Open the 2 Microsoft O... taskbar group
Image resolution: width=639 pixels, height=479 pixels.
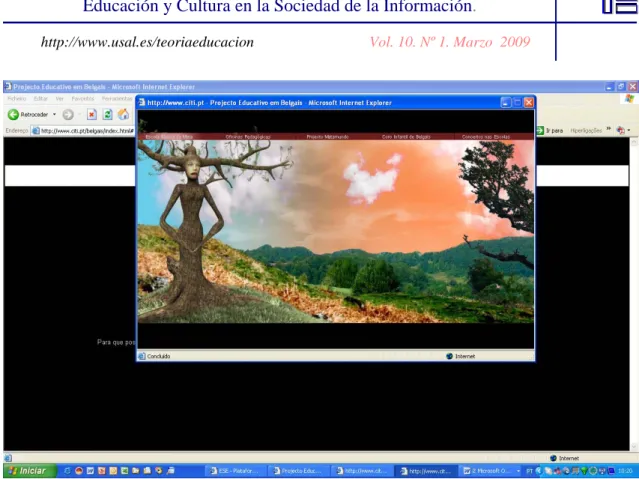tap(490, 471)
